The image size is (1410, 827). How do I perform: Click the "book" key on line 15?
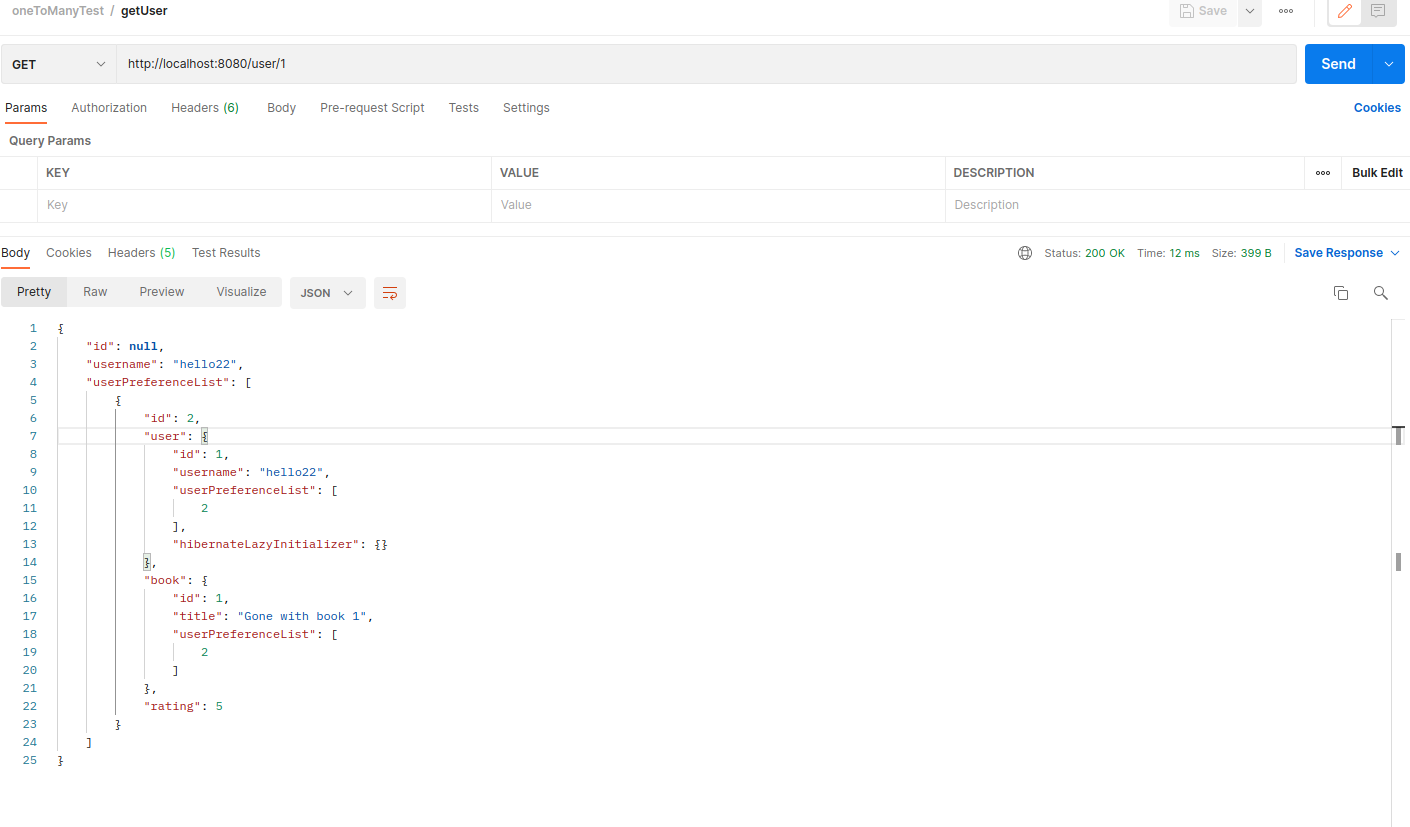pyautogui.click(x=165, y=580)
